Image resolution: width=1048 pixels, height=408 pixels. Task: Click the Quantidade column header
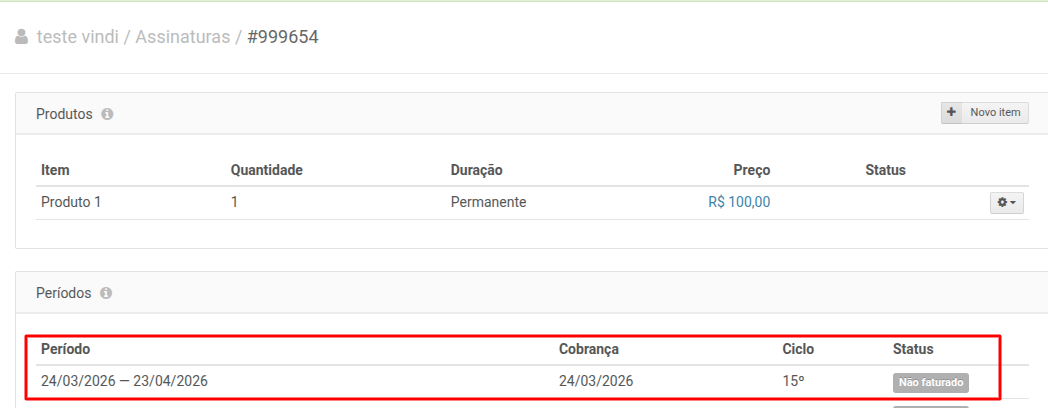pos(266,170)
